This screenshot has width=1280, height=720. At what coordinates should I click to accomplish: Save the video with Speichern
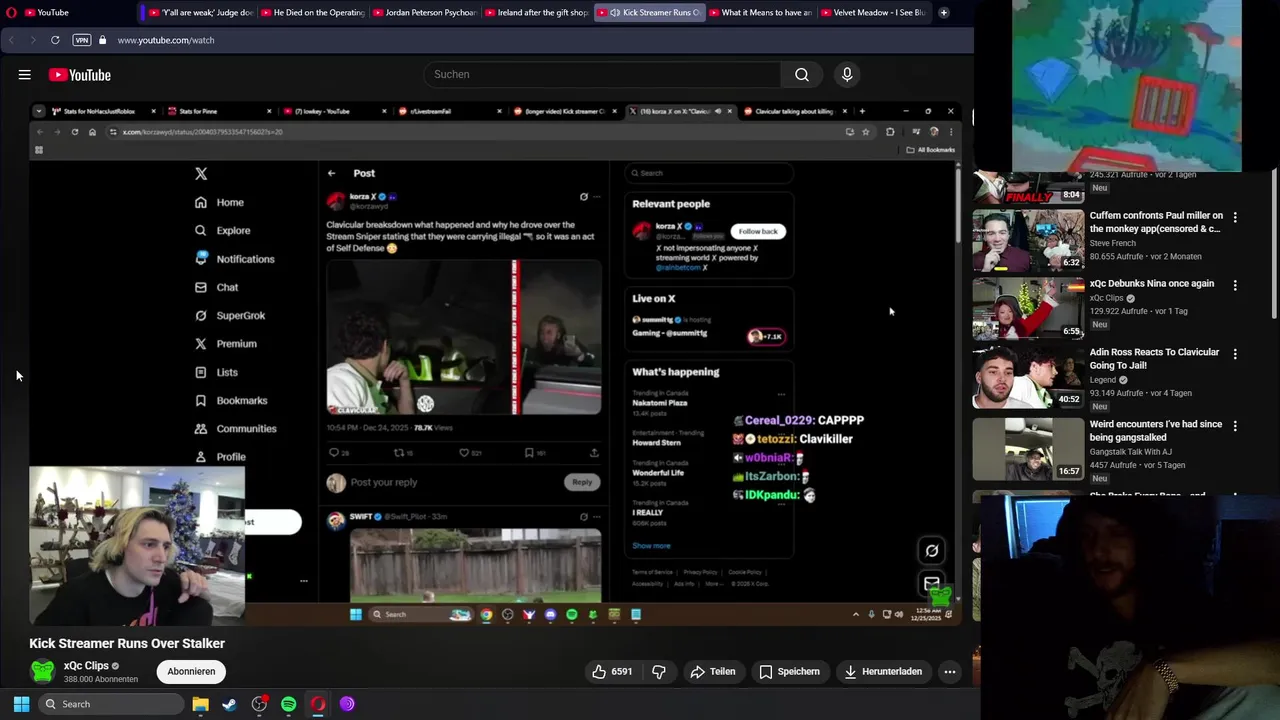[x=789, y=671]
